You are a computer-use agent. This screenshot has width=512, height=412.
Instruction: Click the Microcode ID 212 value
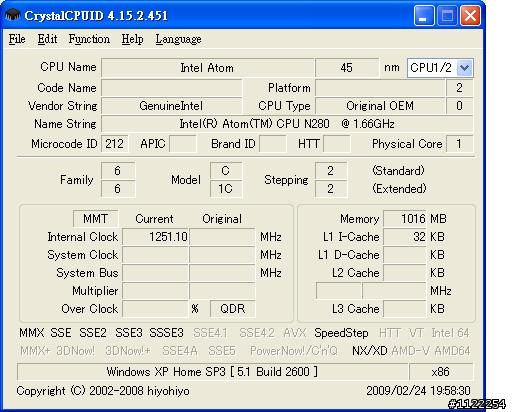click(x=115, y=144)
